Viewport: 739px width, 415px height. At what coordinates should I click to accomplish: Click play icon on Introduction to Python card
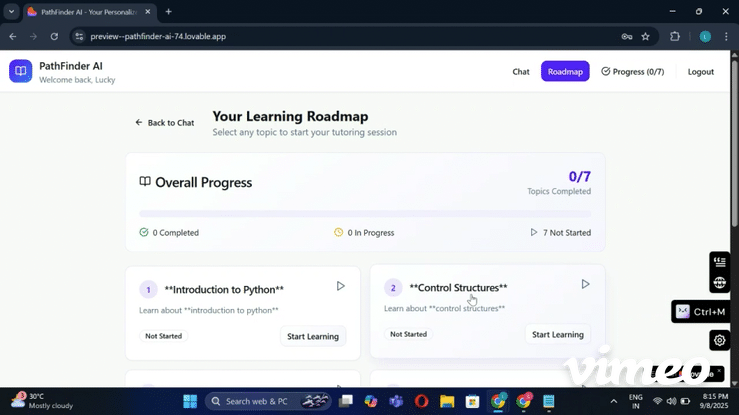340,286
